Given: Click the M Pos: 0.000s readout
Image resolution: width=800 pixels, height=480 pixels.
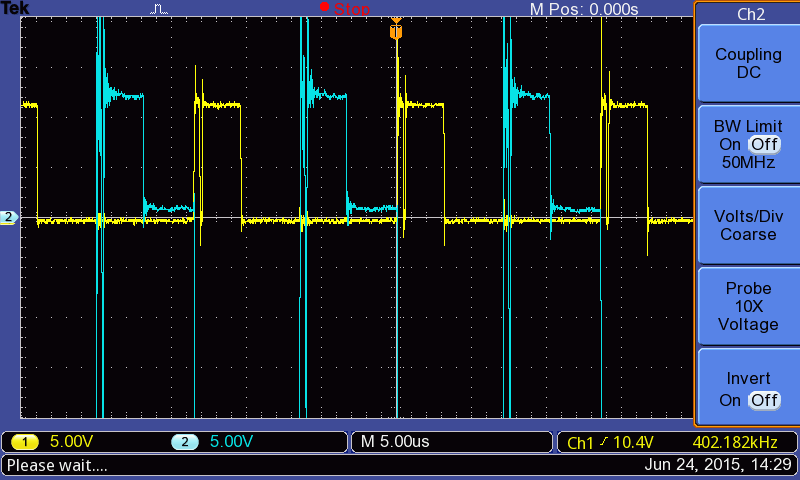Looking at the screenshot, I should [x=584, y=9].
